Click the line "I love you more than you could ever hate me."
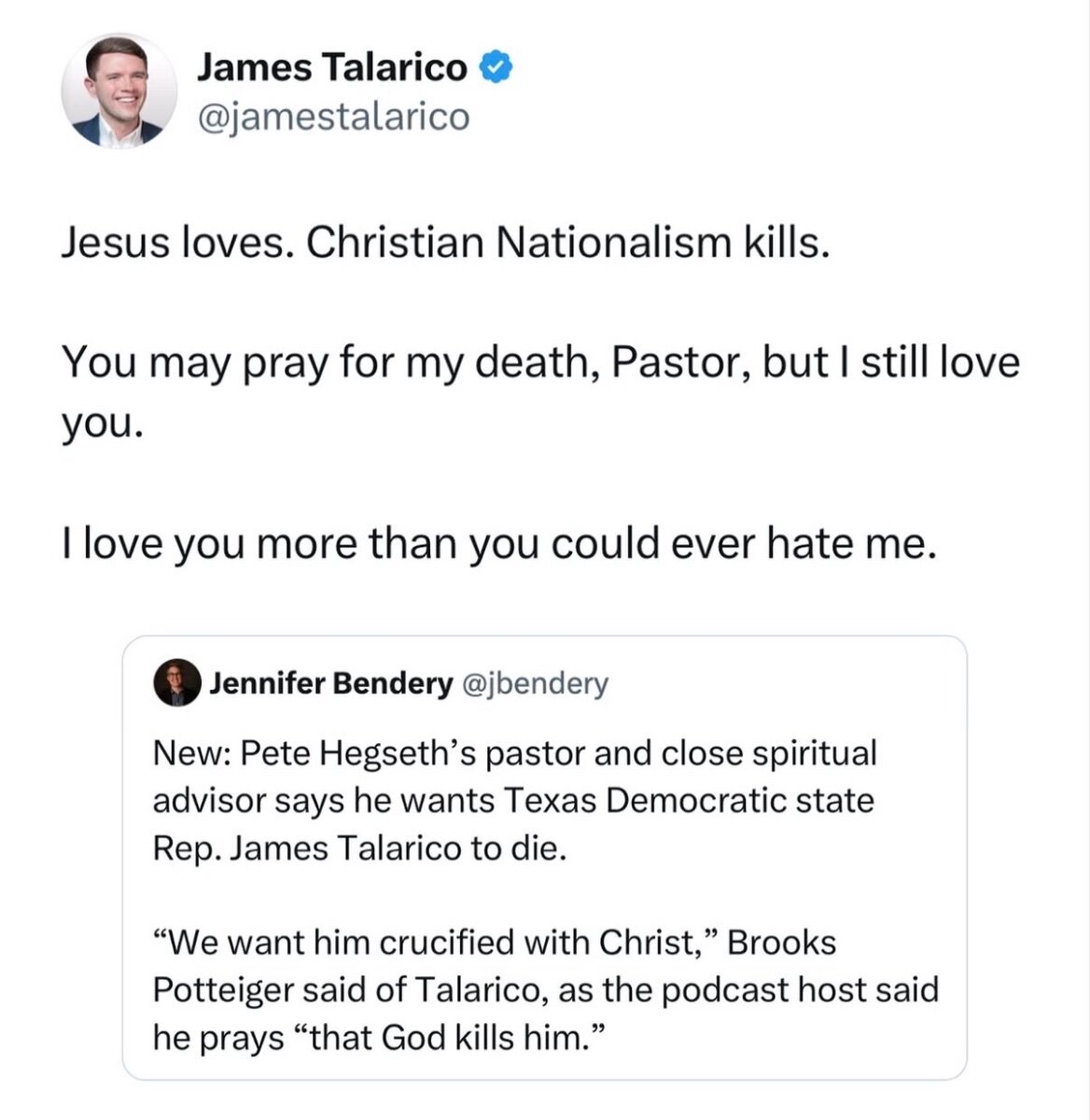 click(498, 542)
